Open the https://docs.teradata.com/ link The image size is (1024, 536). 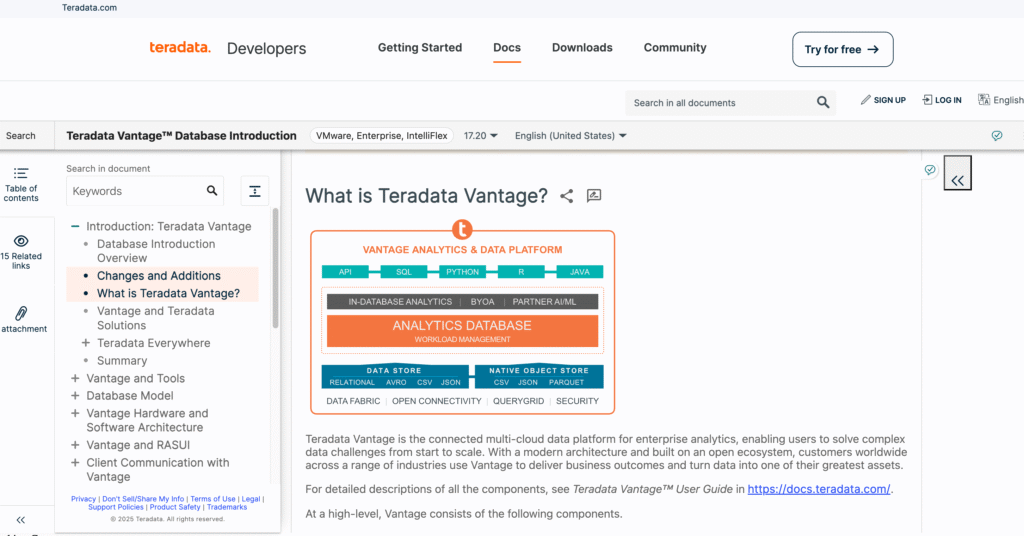(819, 489)
